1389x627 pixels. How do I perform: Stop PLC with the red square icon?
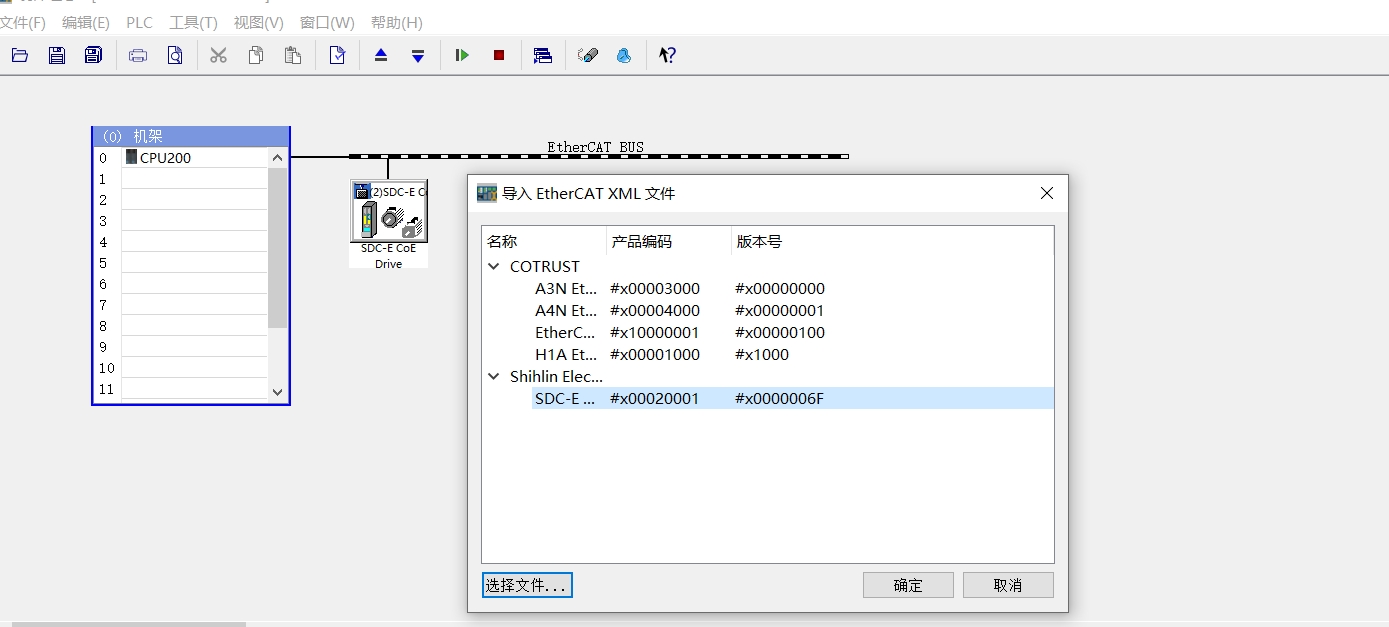point(499,55)
